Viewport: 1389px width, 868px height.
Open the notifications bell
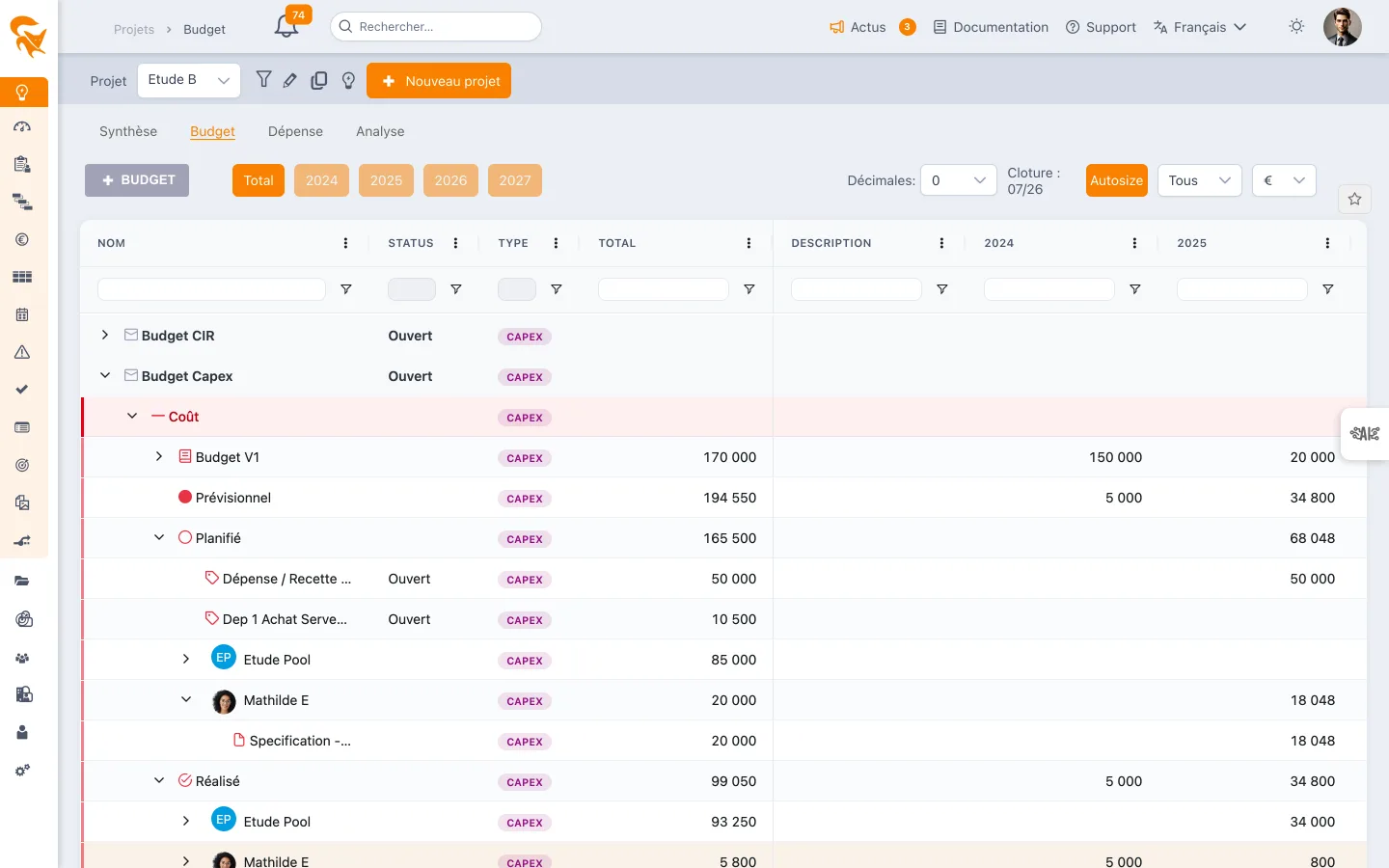click(x=286, y=27)
